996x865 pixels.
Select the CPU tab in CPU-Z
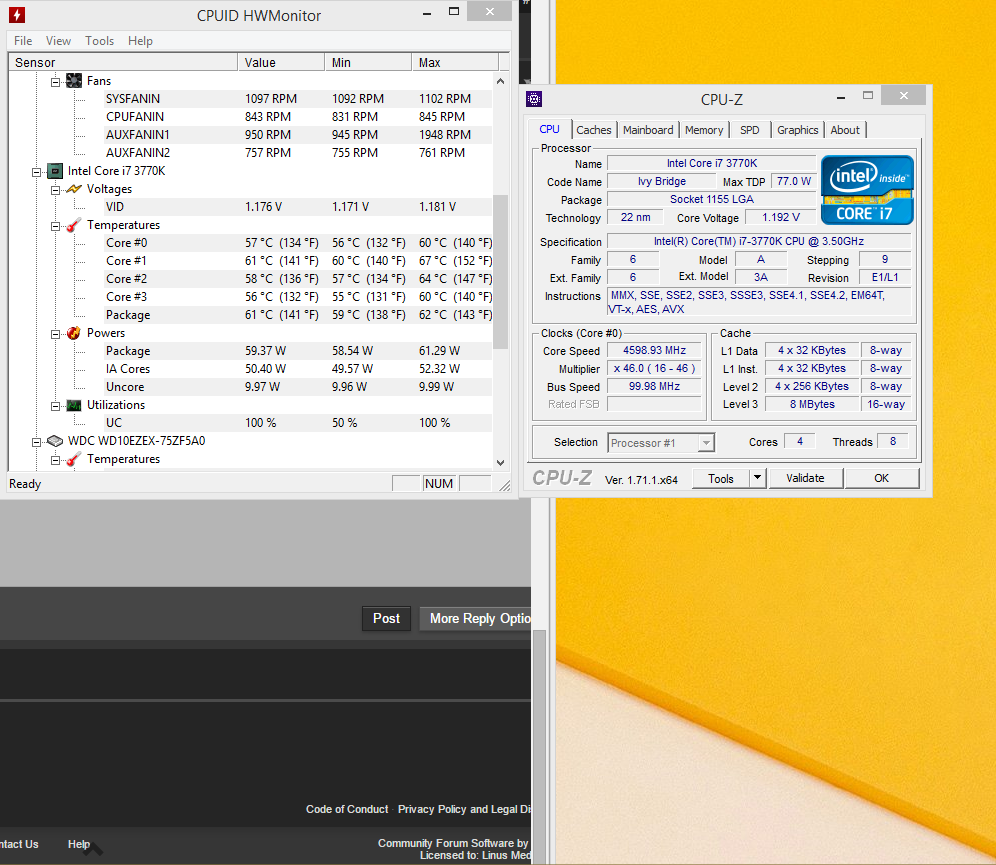click(x=549, y=129)
